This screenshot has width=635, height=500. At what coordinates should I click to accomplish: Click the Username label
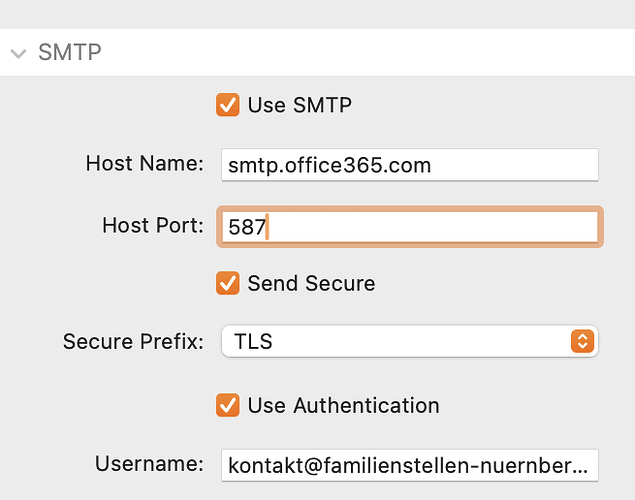[149, 464]
